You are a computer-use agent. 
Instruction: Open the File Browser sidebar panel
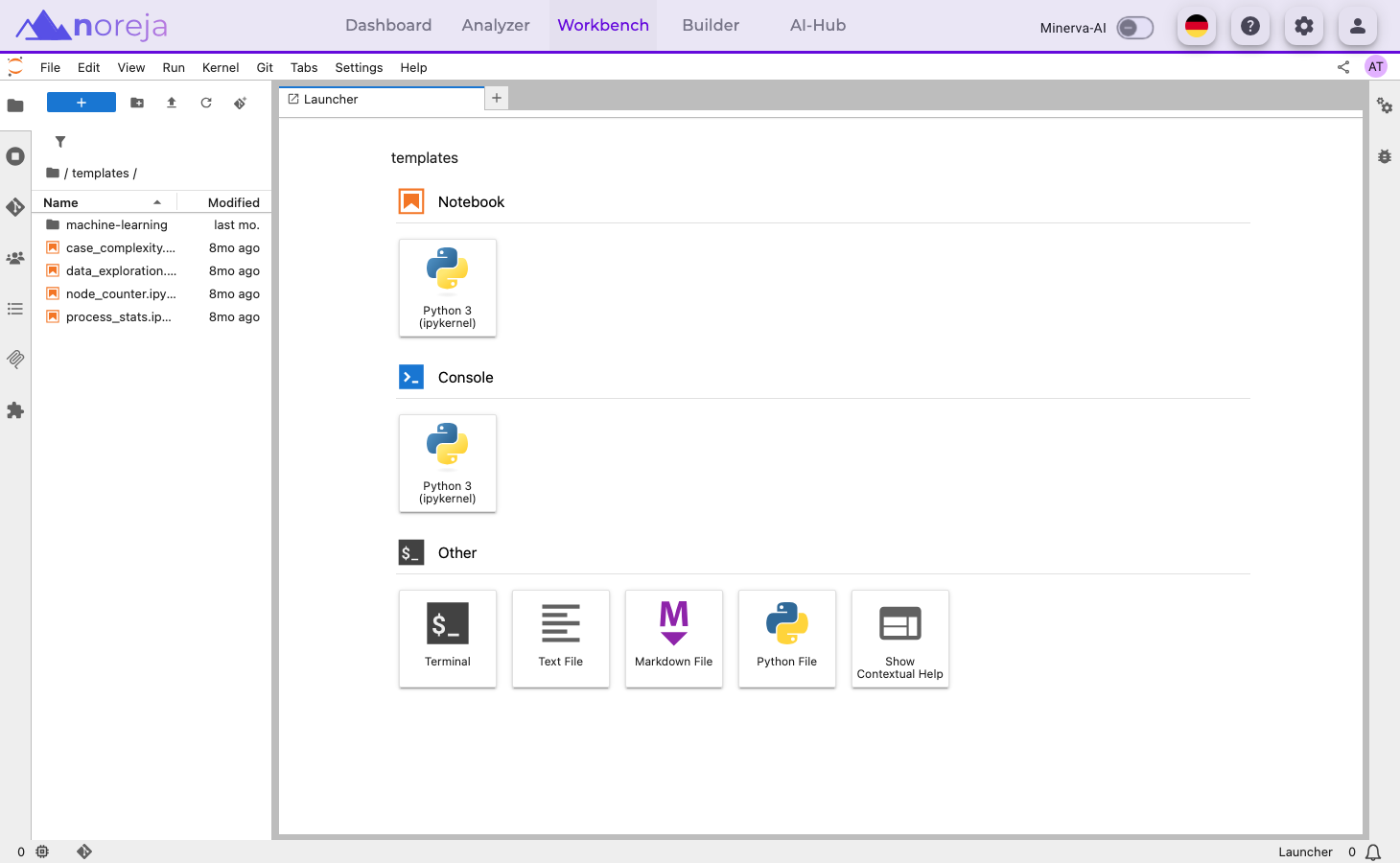(x=15, y=105)
